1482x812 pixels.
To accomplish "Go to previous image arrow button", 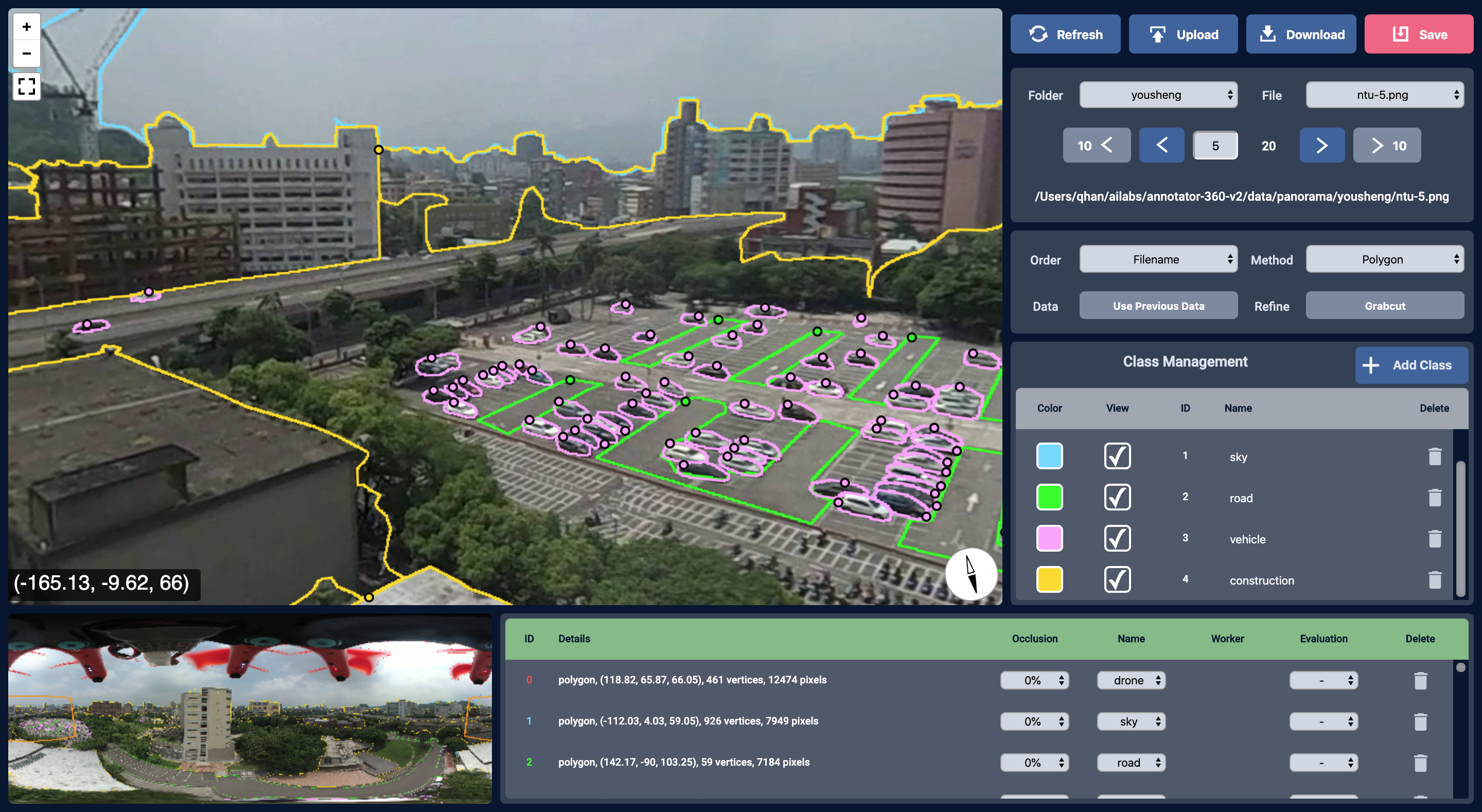I will click(x=1161, y=146).
